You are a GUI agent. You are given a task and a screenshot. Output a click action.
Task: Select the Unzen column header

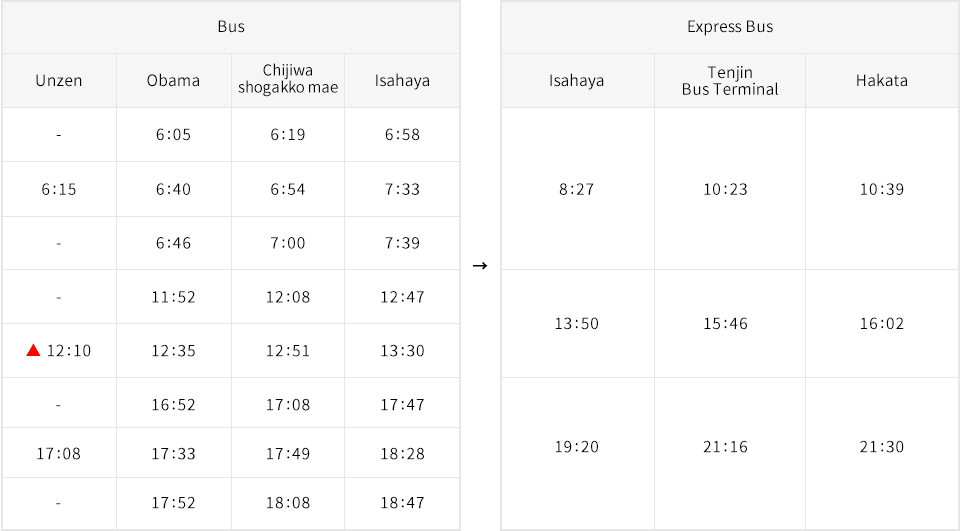click(59, 80)
